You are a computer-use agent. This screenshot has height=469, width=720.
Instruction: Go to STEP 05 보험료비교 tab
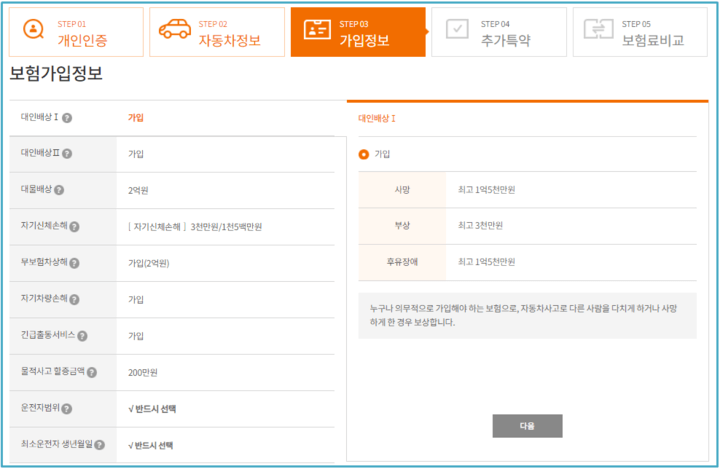pyautogui.click(x=640, y=32)
